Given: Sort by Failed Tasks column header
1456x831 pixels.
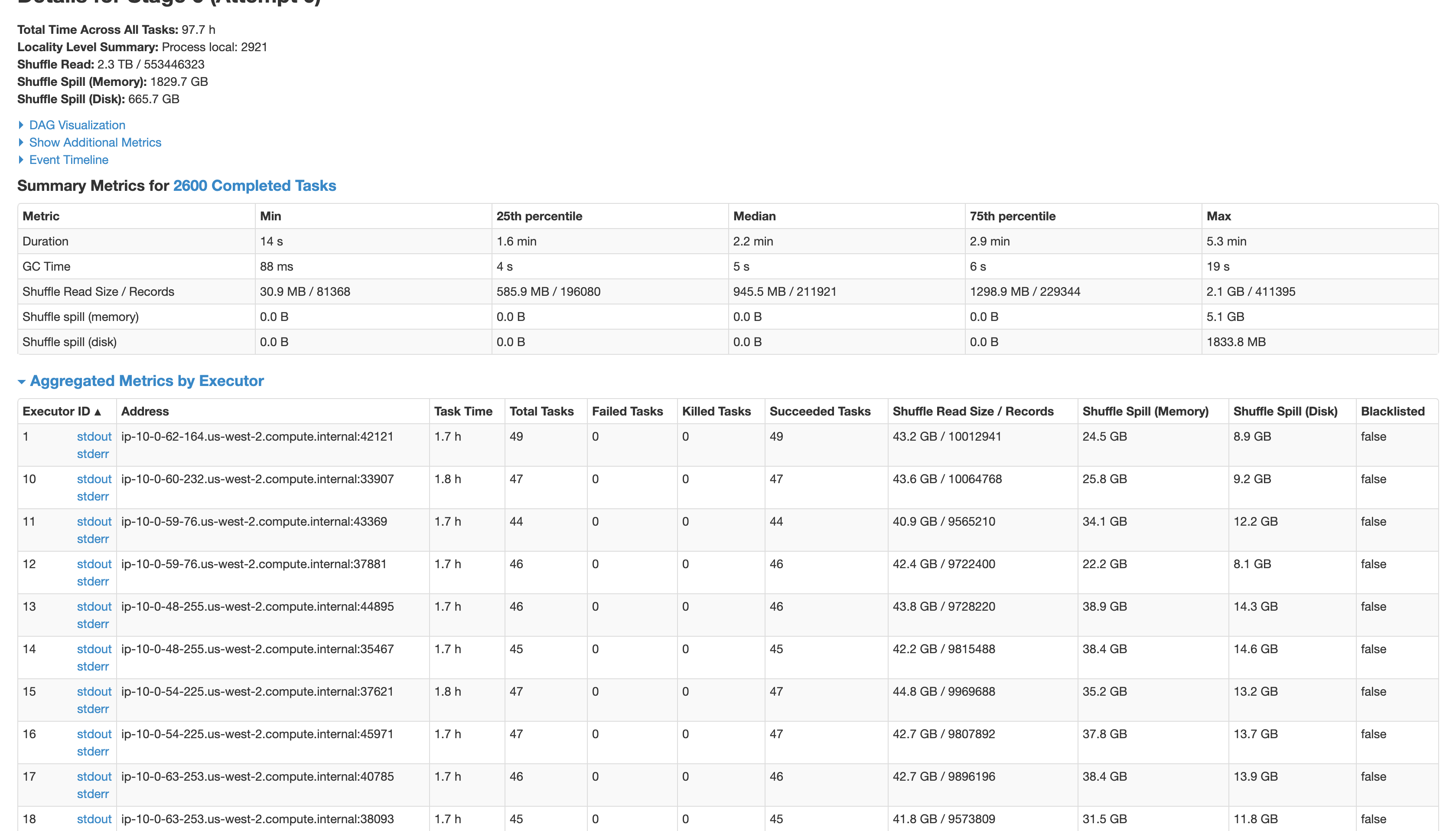Looking at the screenshot, I should 627,412.
